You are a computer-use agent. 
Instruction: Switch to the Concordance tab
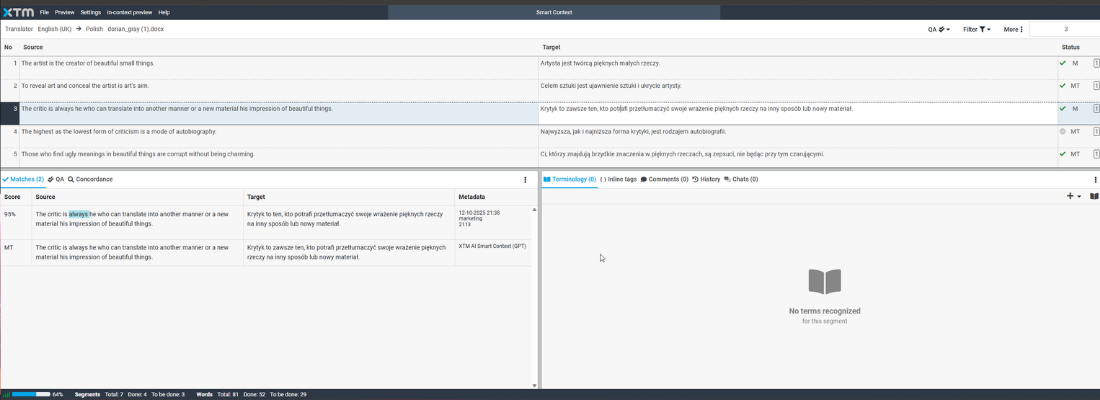point(90,179)
